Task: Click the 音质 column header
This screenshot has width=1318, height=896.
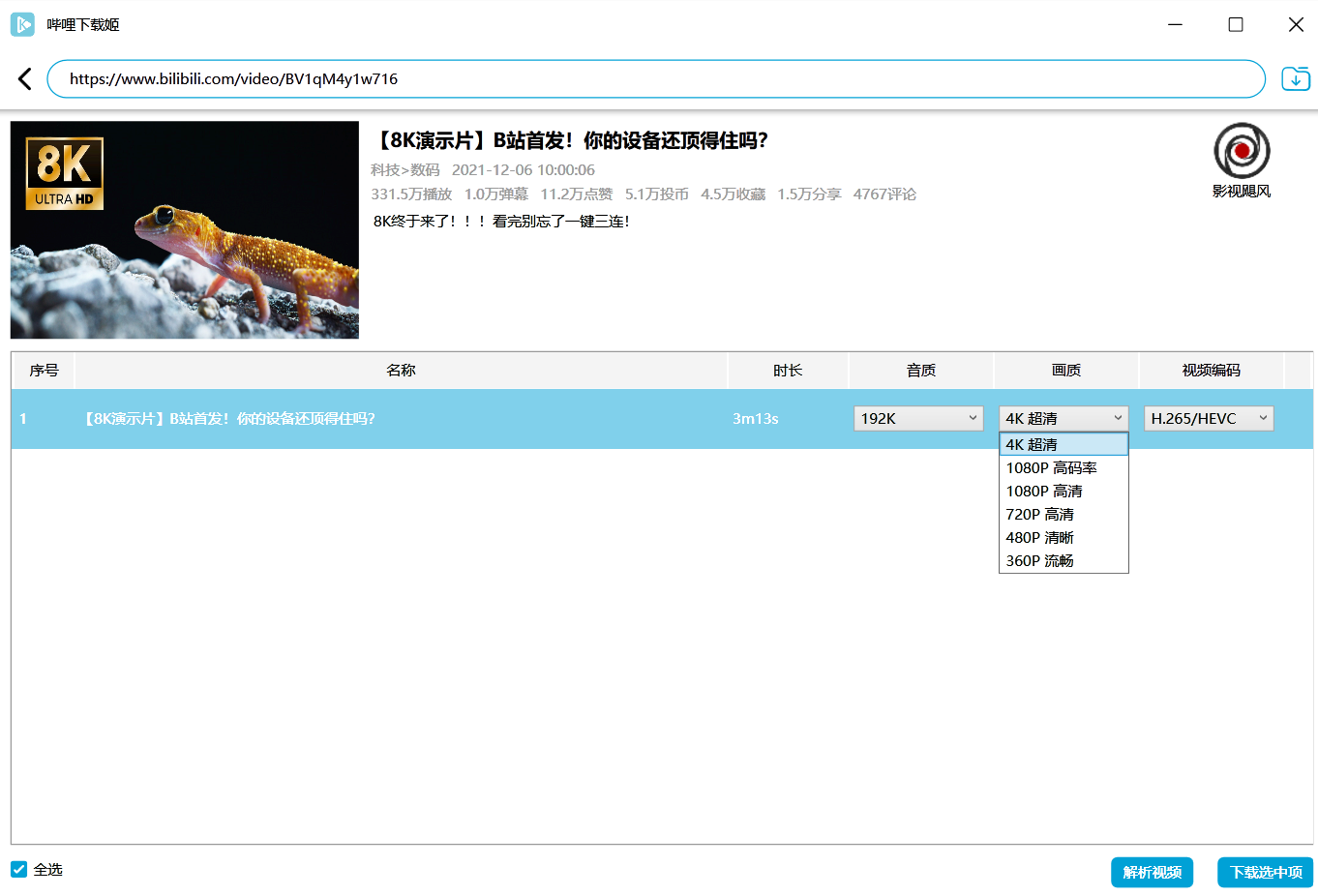Action: coord(921,371)
